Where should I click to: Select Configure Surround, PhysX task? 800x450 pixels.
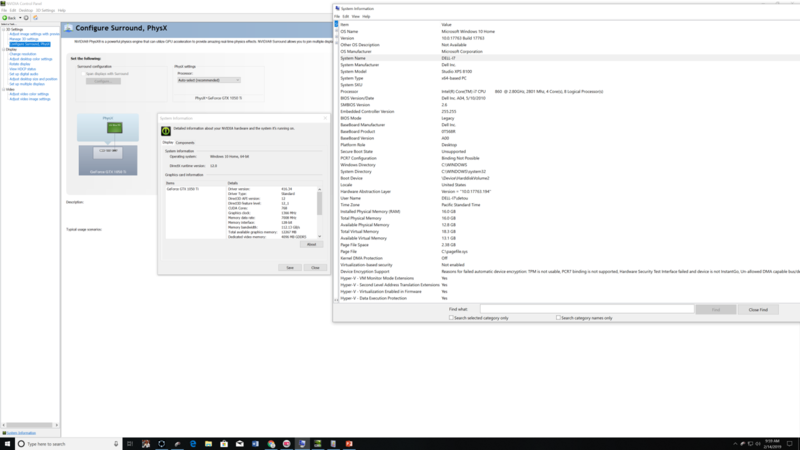click(x=30, y=44)
